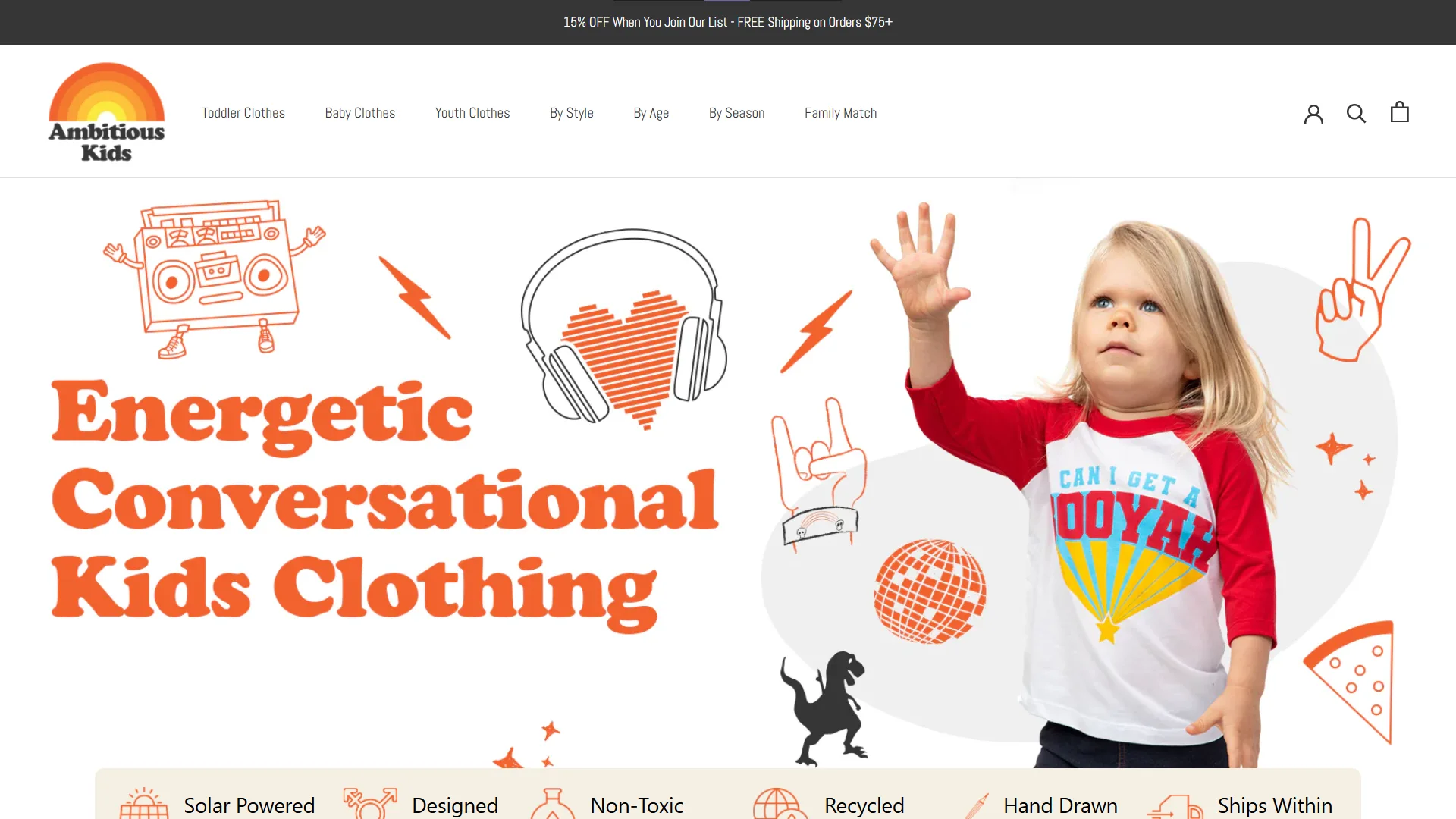Viewport: 1456px width, 819px height.
Task: Click the Non-Toxic flask icon
Action: [552, 804]
